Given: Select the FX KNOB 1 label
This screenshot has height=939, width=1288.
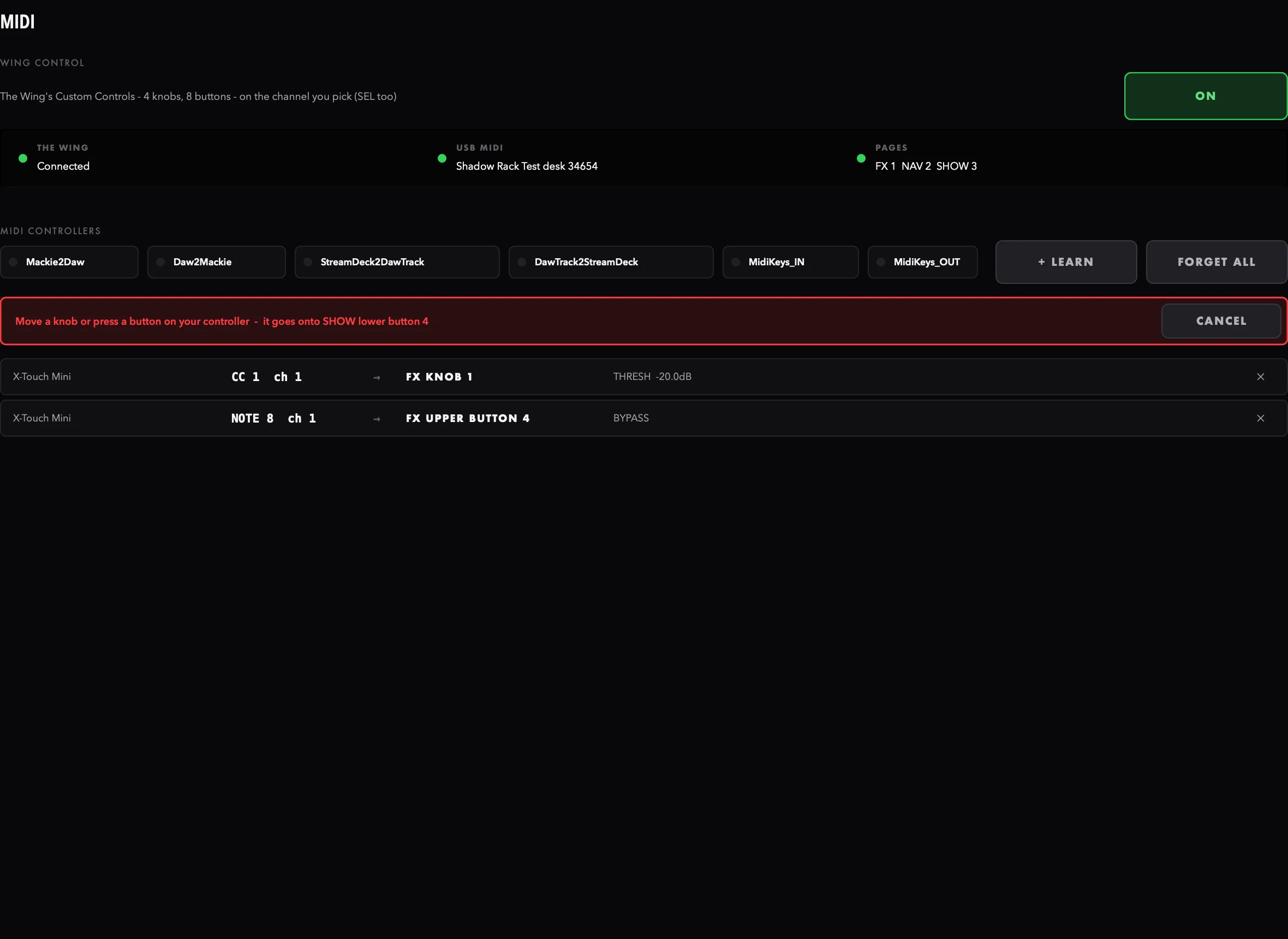Looking at the screenshot, I should [439, 377].
